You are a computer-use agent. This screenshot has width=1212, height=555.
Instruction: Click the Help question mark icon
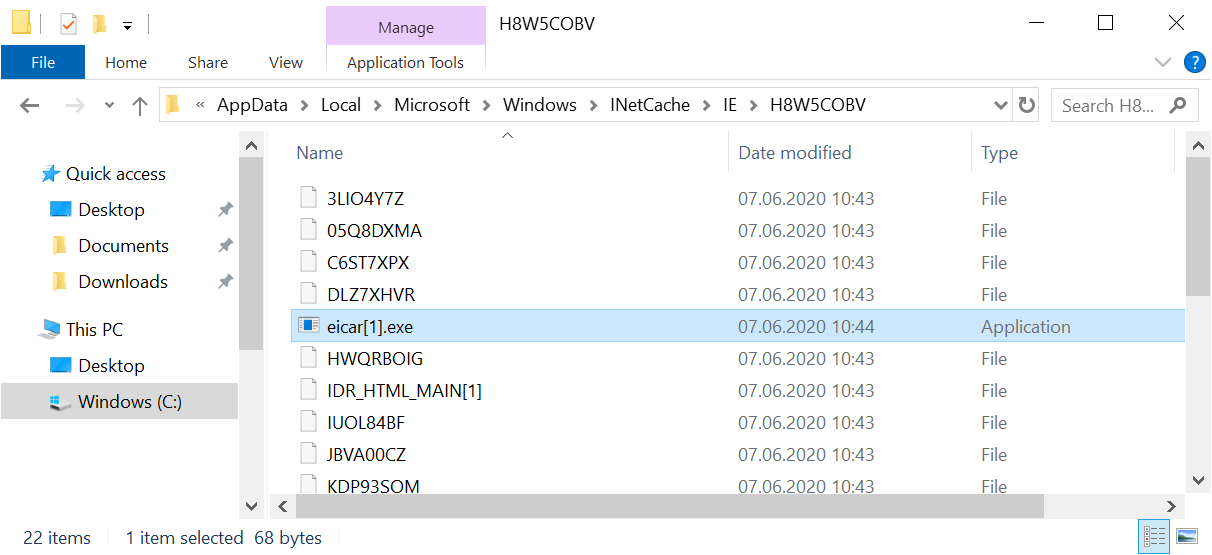[x=1194, y=62]
